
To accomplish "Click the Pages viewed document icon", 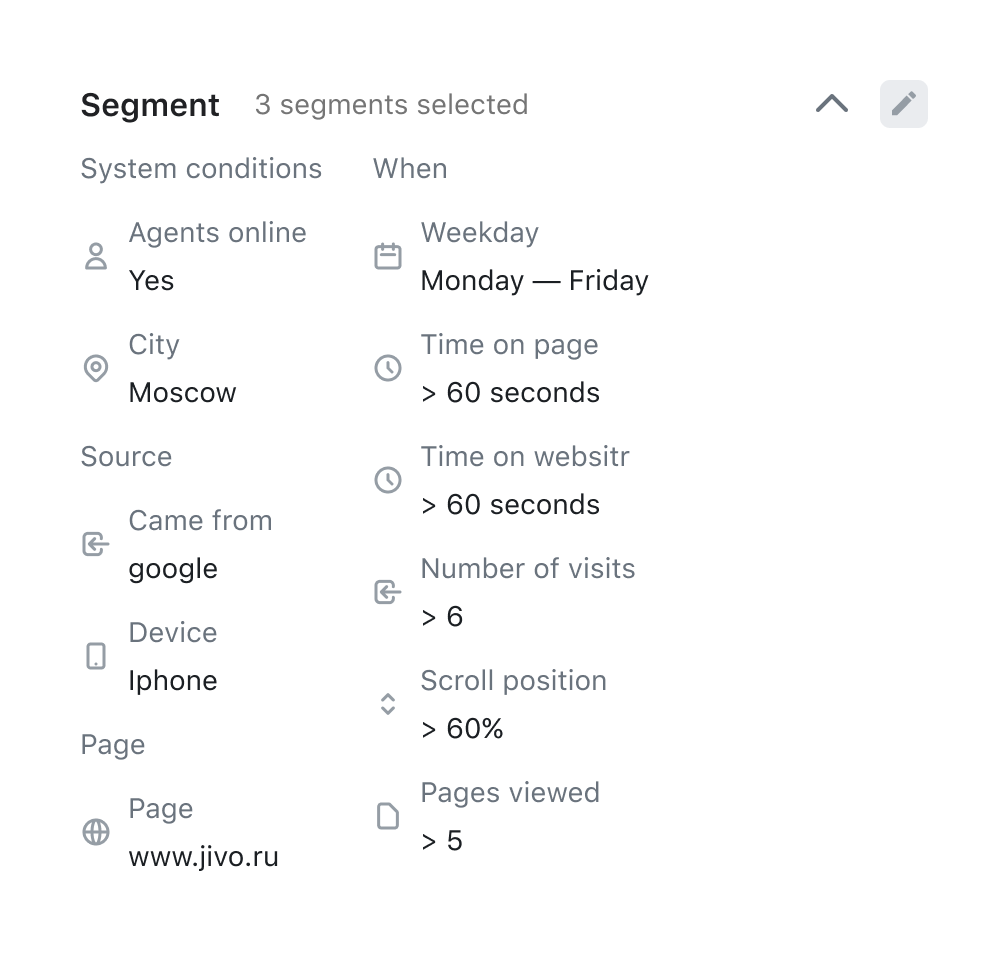I will [x=388, y=817].
